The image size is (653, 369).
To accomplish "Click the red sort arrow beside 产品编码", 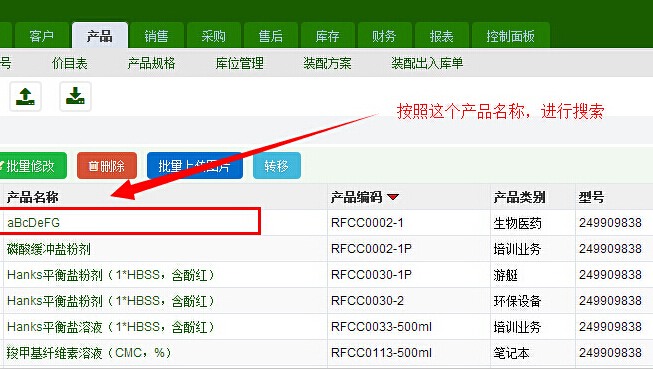I will pos(393,197).
